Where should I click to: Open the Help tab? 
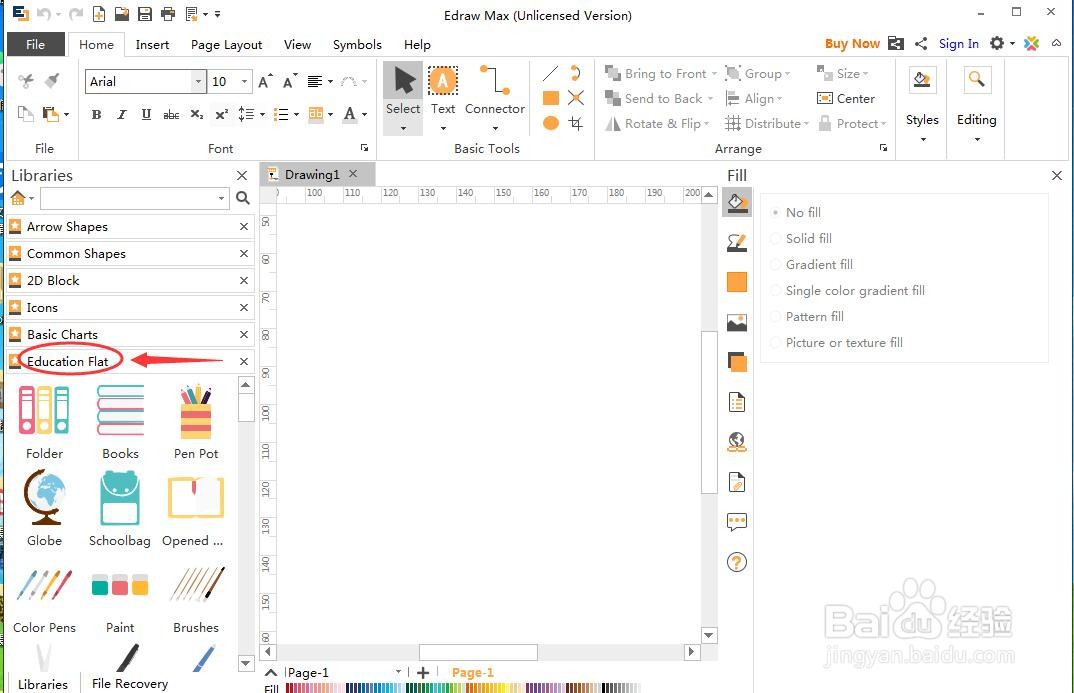[x=417, y=45]
